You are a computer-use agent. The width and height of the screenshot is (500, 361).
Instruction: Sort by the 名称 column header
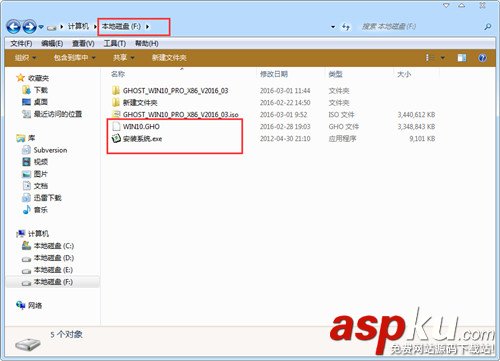[118, 74]
